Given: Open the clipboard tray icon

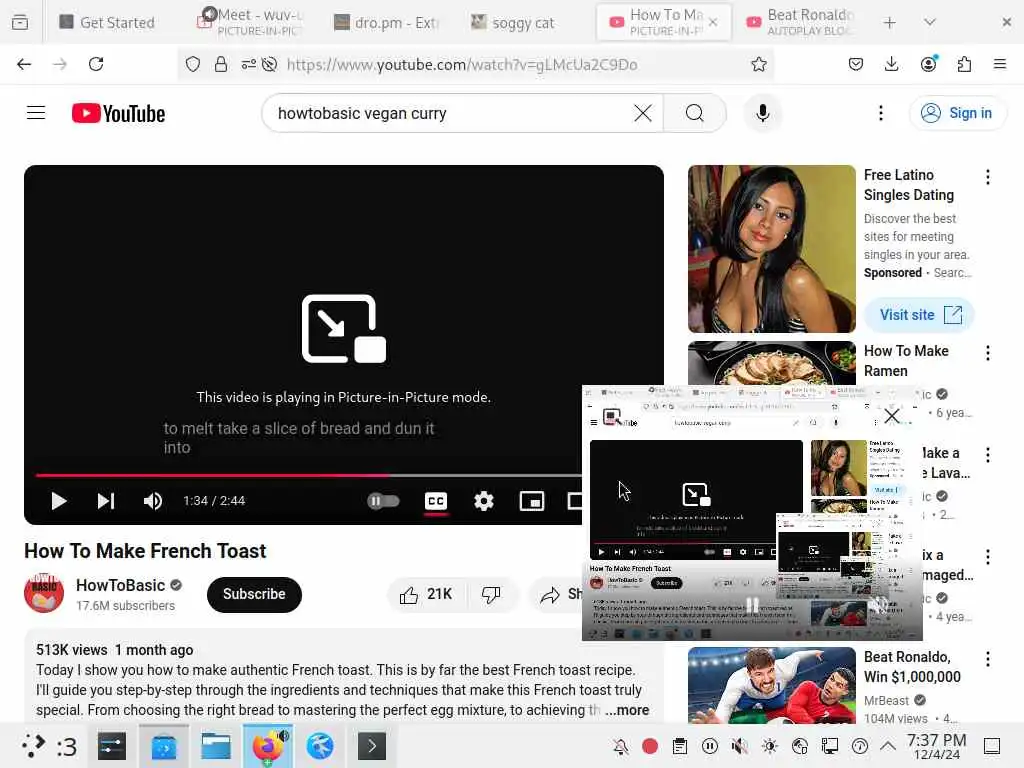Looking at the screenshot, I should [x=680, y=746].
